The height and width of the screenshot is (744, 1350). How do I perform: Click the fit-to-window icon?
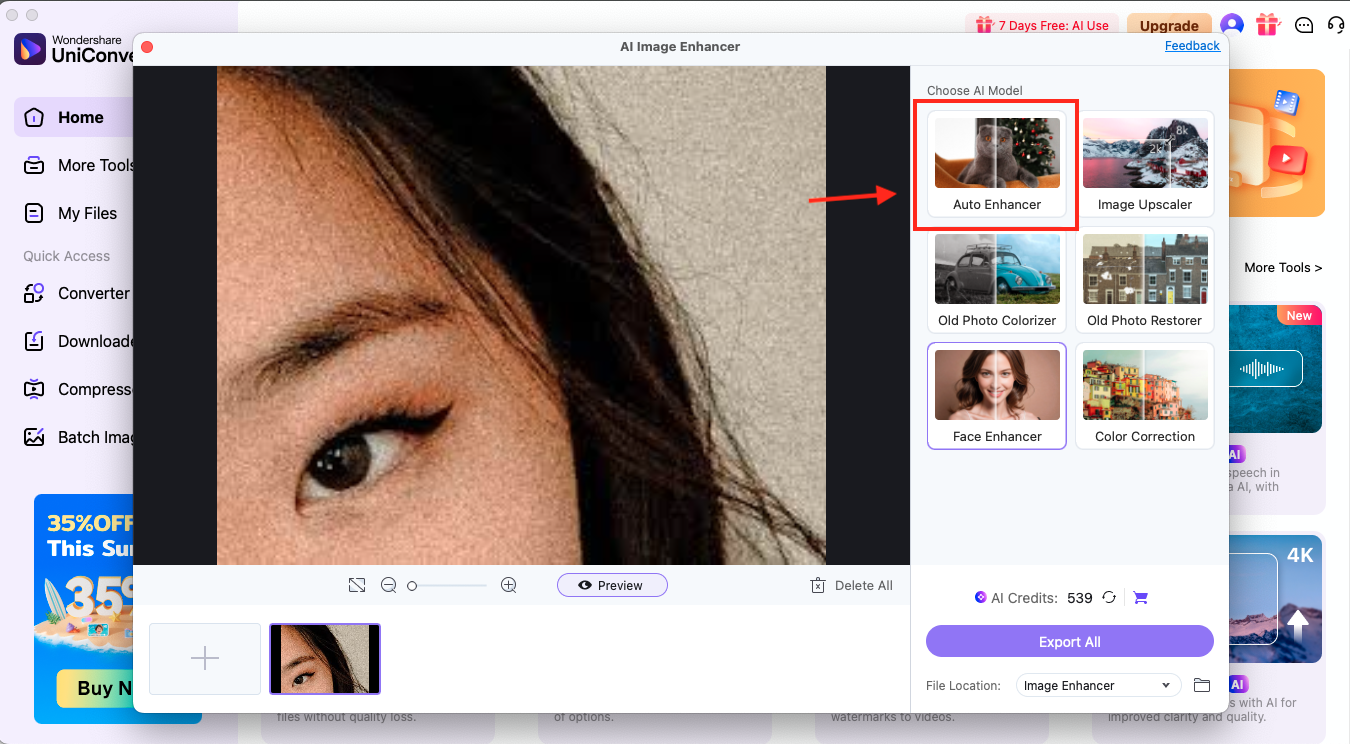(x=357, y=585)
